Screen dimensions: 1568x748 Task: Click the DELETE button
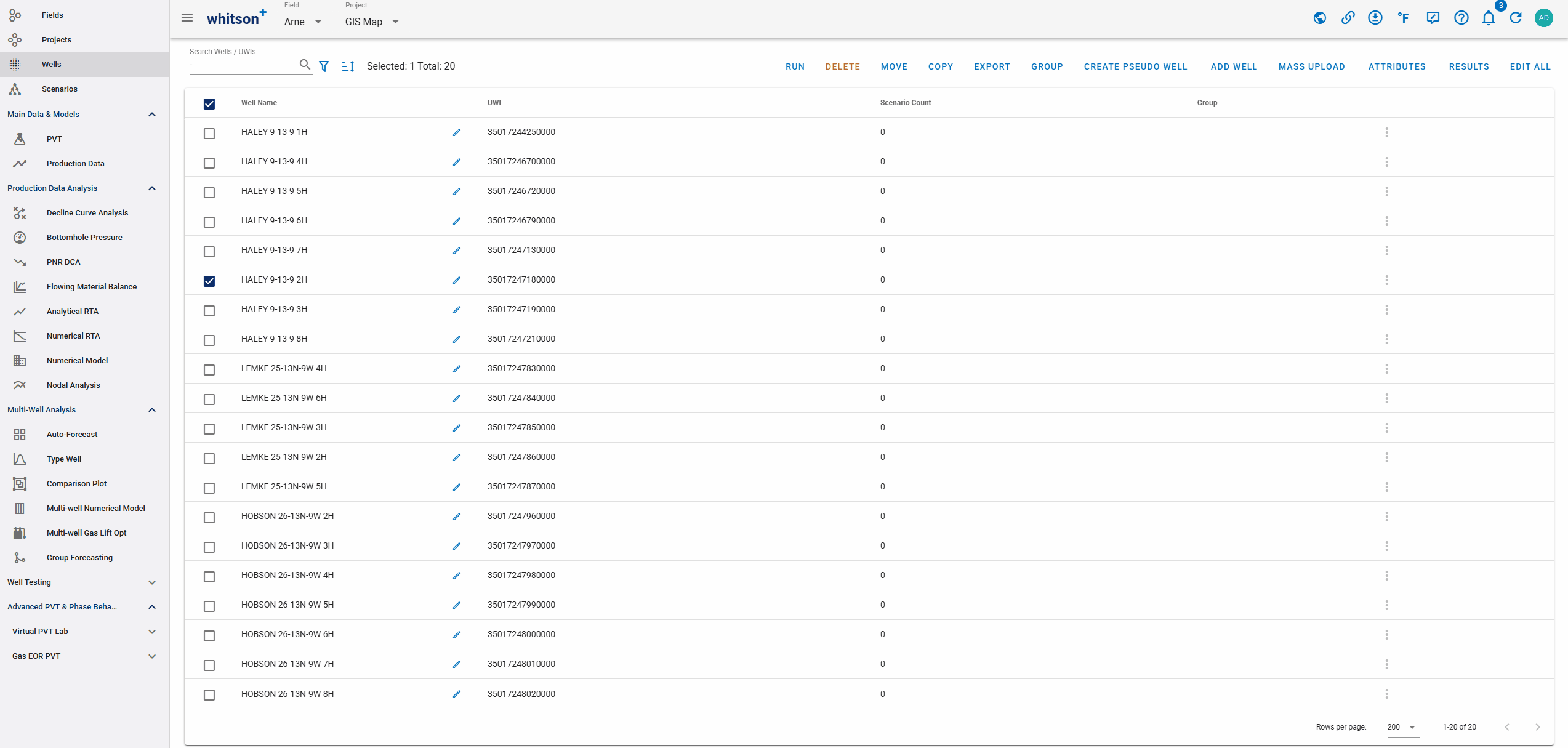point(842,66)
